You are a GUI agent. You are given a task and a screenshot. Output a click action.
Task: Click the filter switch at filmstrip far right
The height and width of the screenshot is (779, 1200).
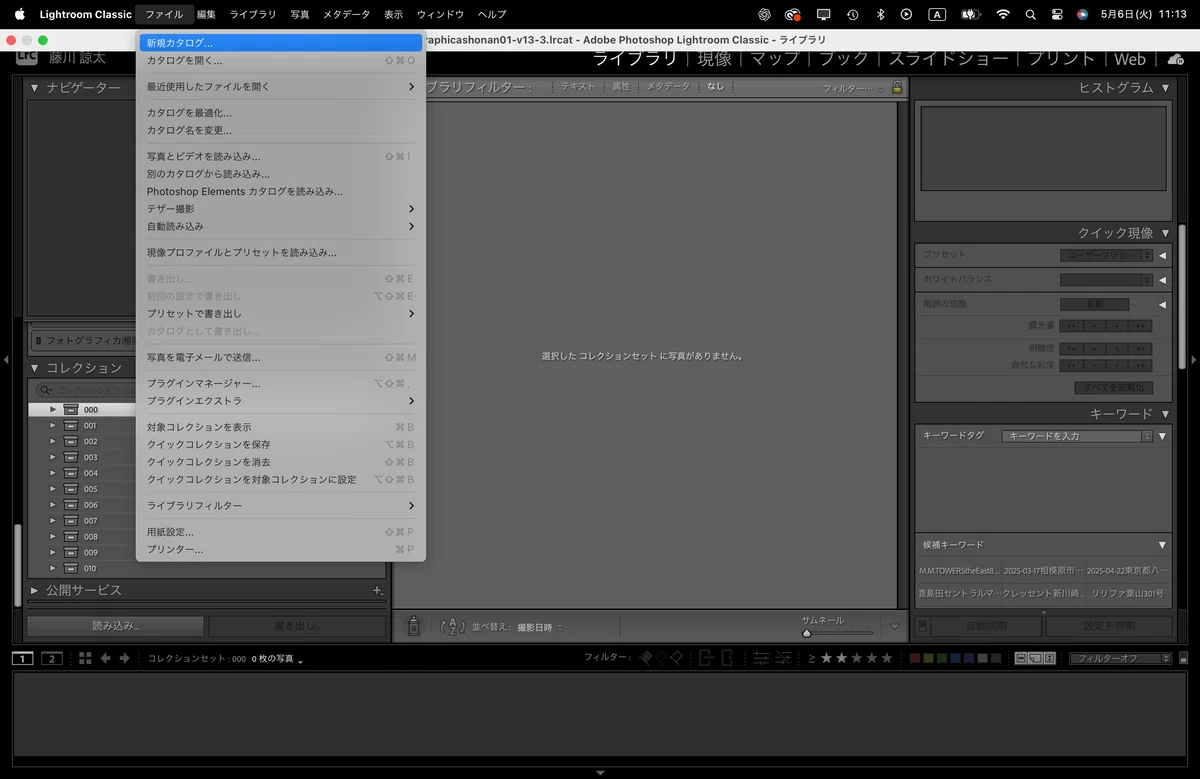click(1183, 658)
